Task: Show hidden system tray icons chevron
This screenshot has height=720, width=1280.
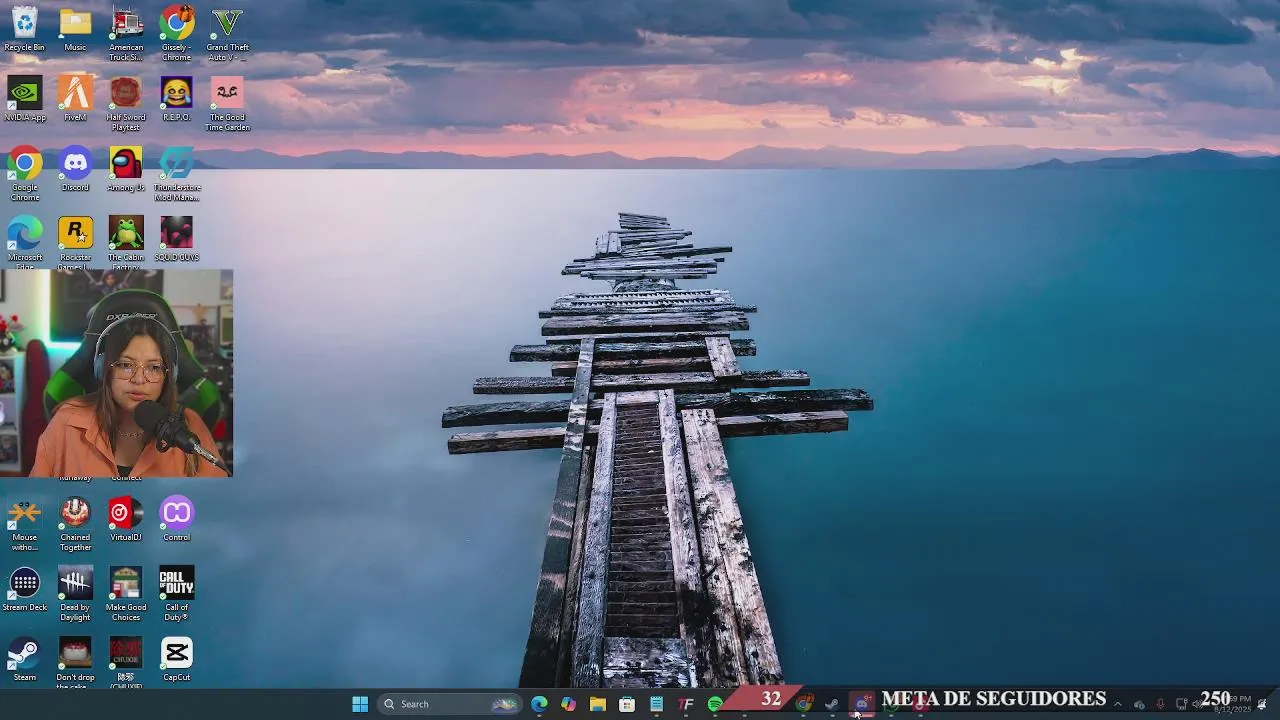Action: point(1118,704)
